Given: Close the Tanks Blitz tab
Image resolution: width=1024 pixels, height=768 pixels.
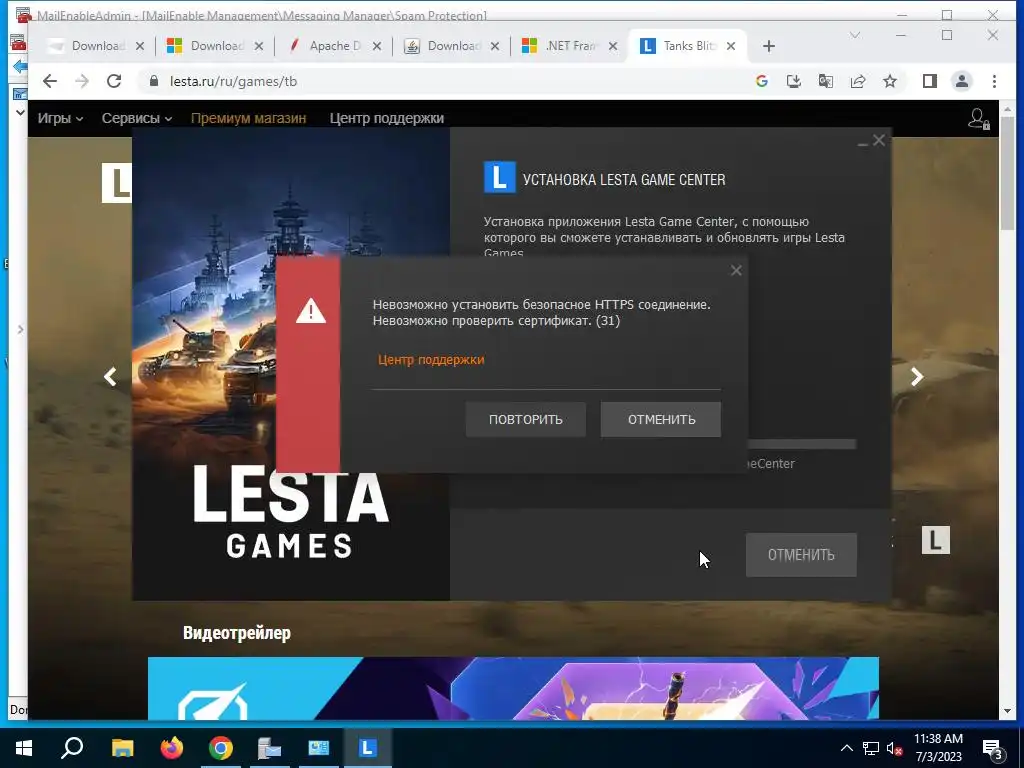Looking at the screenshot, I should [x=731, y=46].
